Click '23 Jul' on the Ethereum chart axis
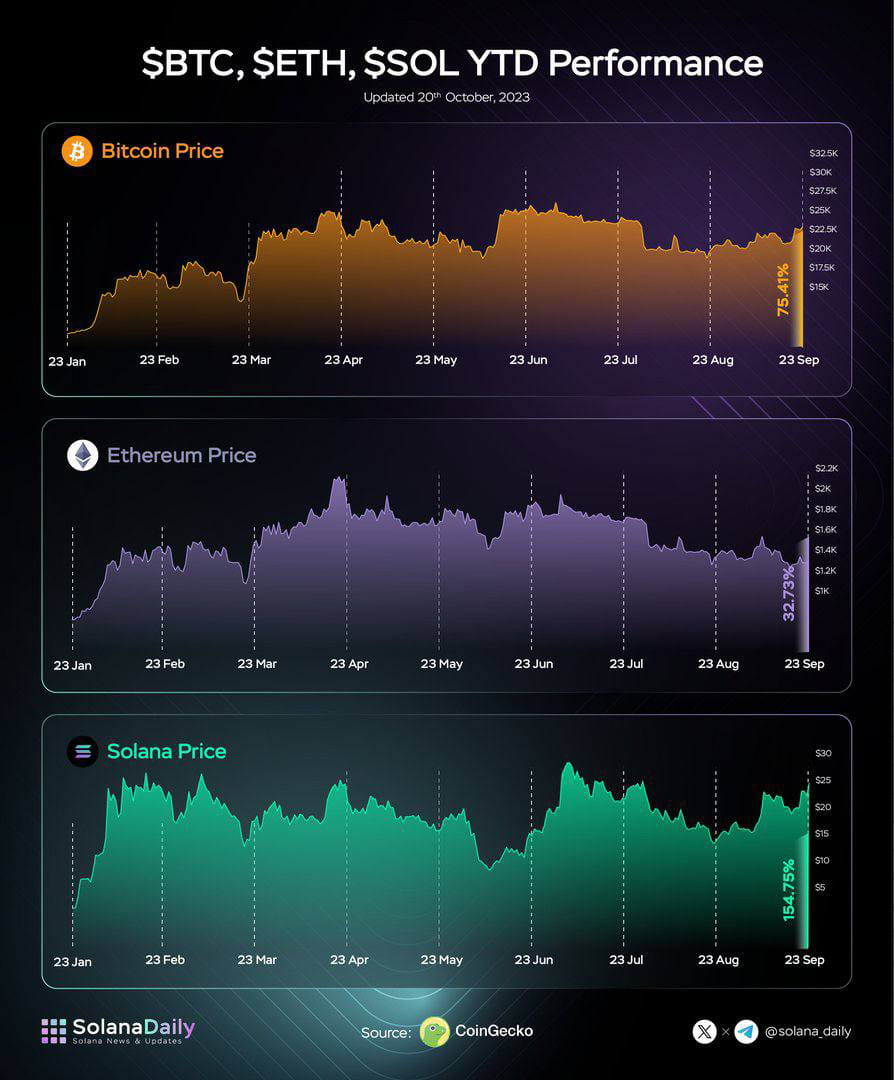This screenshot has width=894, height=1080. click(626, 663)
